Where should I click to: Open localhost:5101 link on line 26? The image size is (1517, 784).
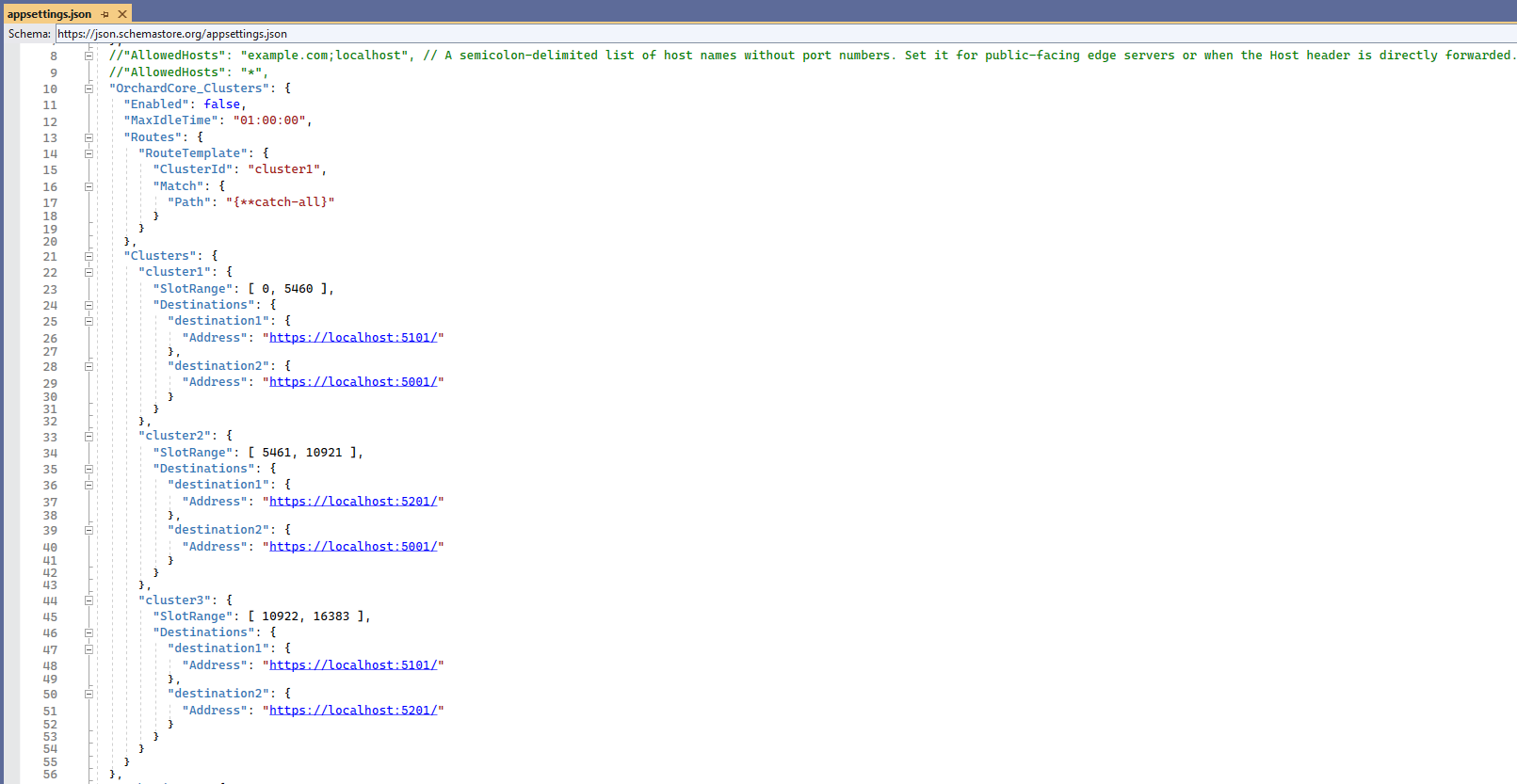pos(353,338)
